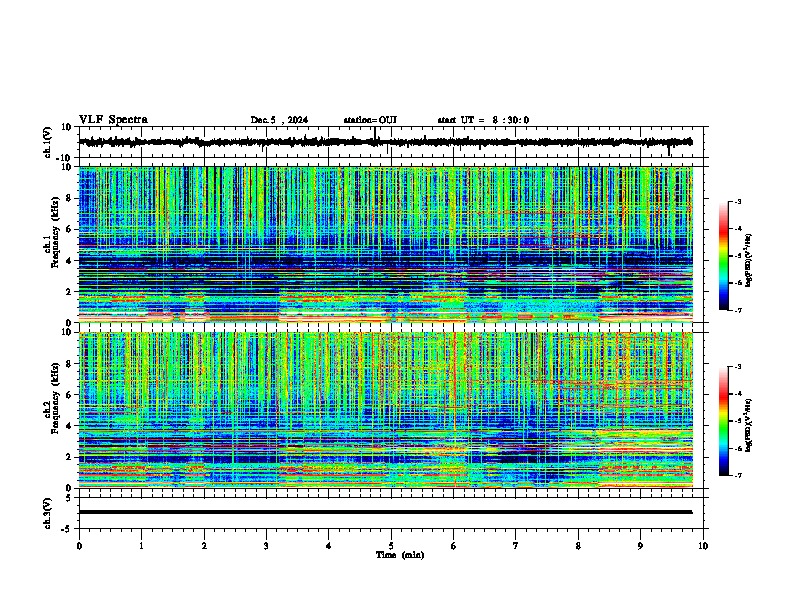Viewport: 792px width, 612px height.
Task: Click the '-3' label on ch.2 colorbar
Action: coord(737,367)
